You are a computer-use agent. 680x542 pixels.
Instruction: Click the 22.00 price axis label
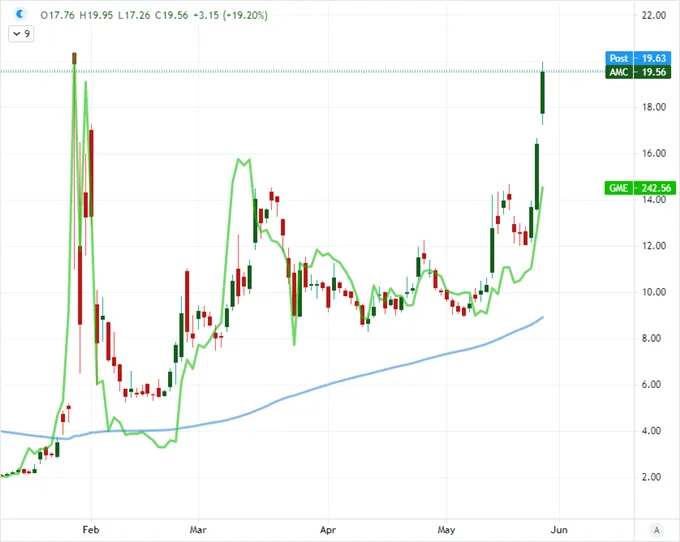(654, 15)
